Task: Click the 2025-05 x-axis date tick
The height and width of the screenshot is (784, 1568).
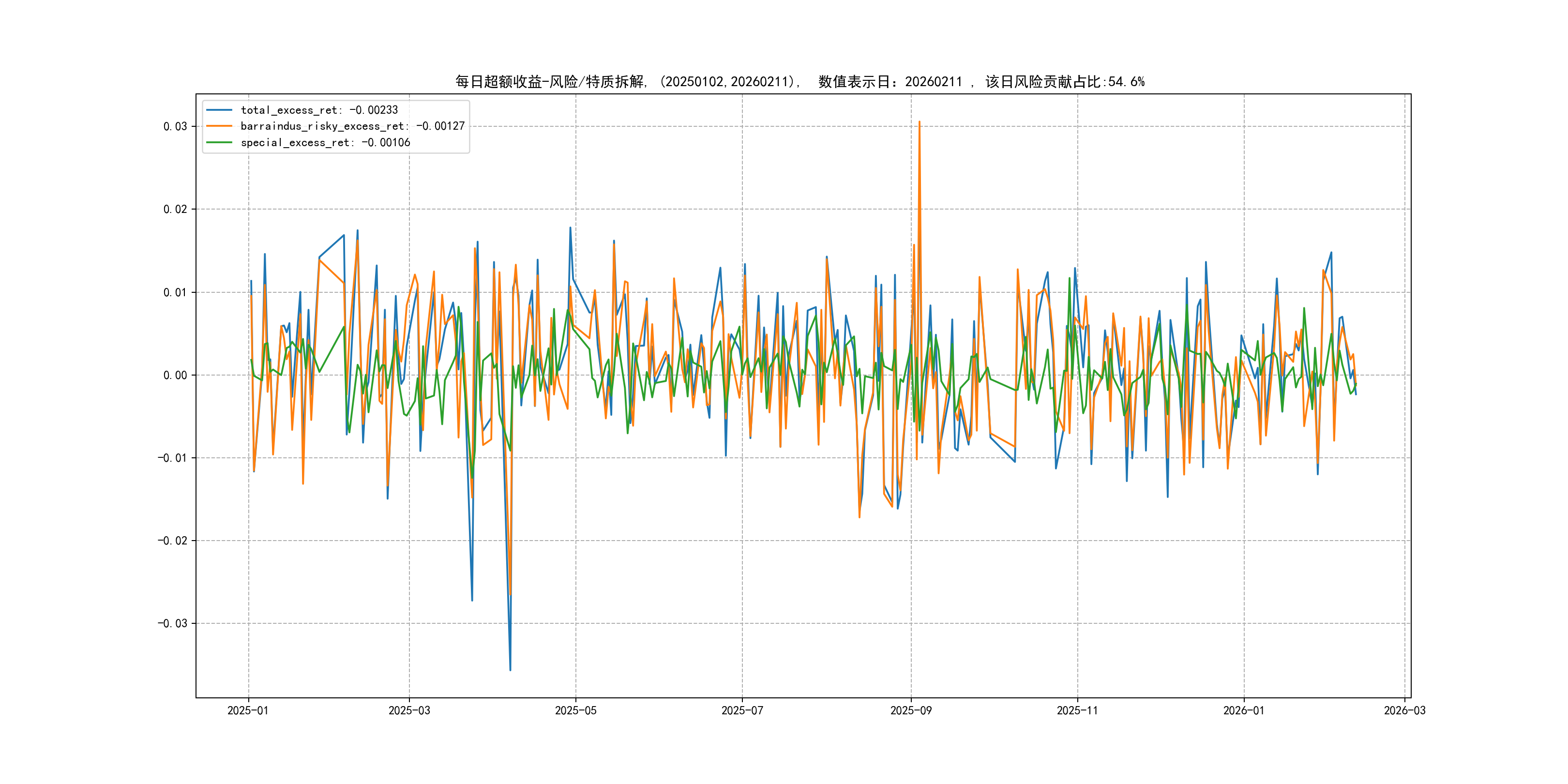Action: 575,710
